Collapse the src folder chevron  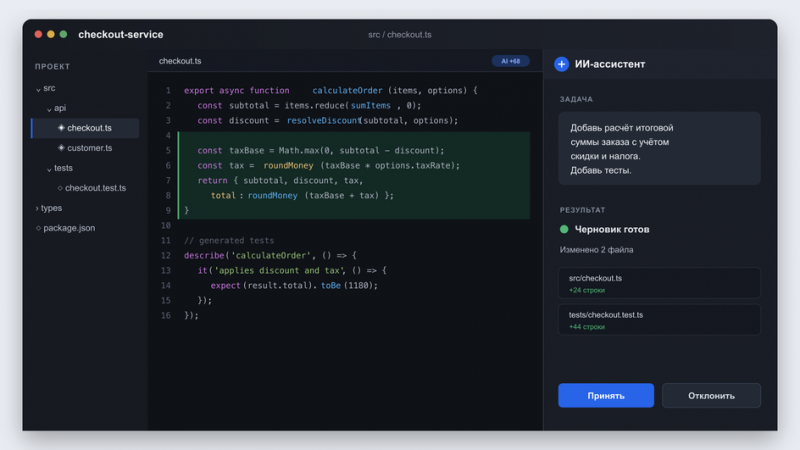tap(38, 89)
